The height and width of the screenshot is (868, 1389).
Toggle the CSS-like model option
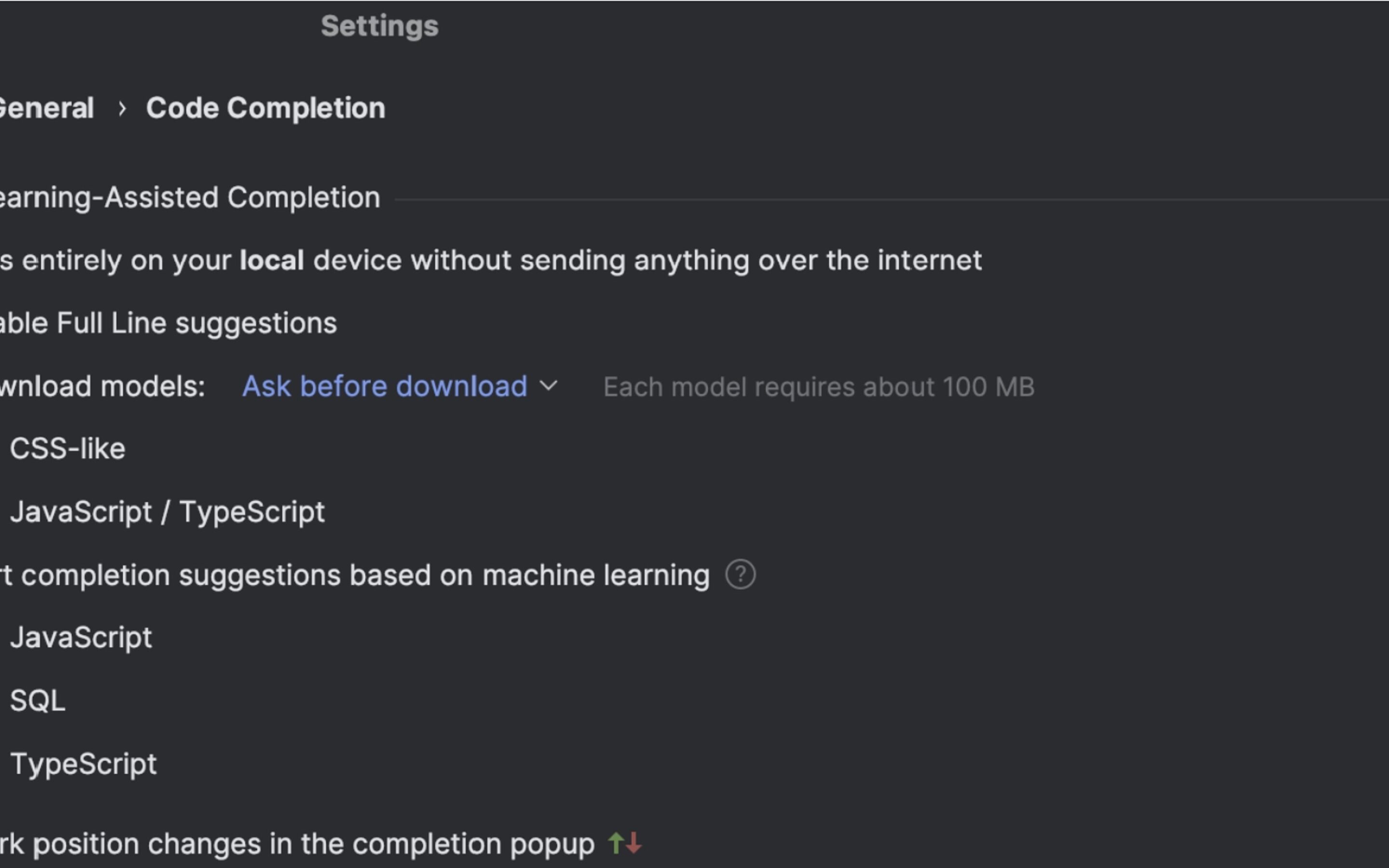67,448
